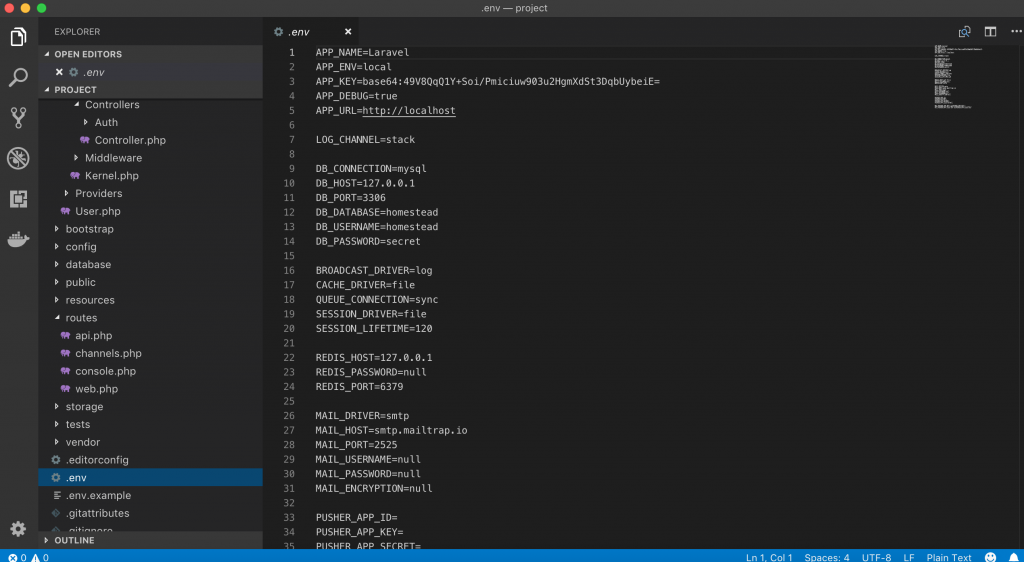Viewport: 1024px width, 562px height.
Task: Change language mode Plain Text
Action: 949,557
